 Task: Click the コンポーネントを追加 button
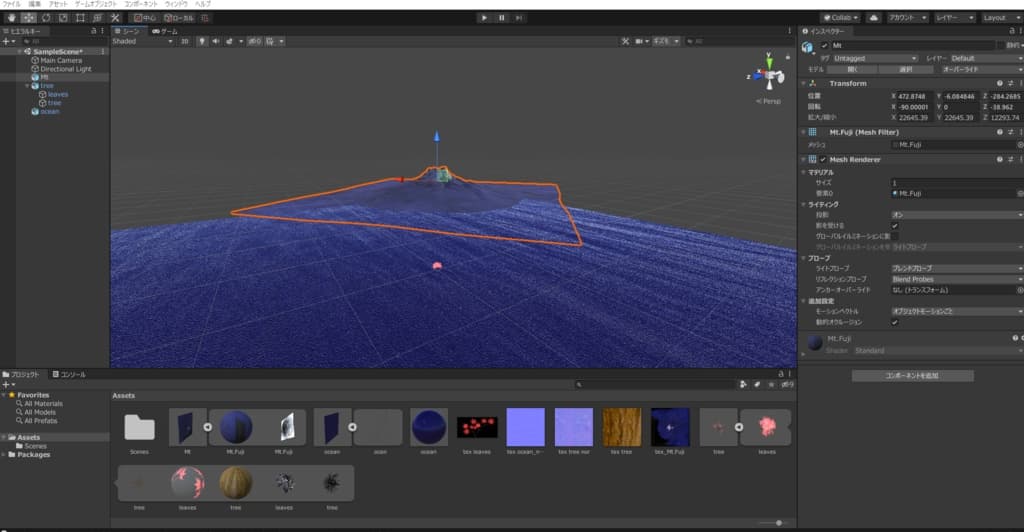coord(912,376)
